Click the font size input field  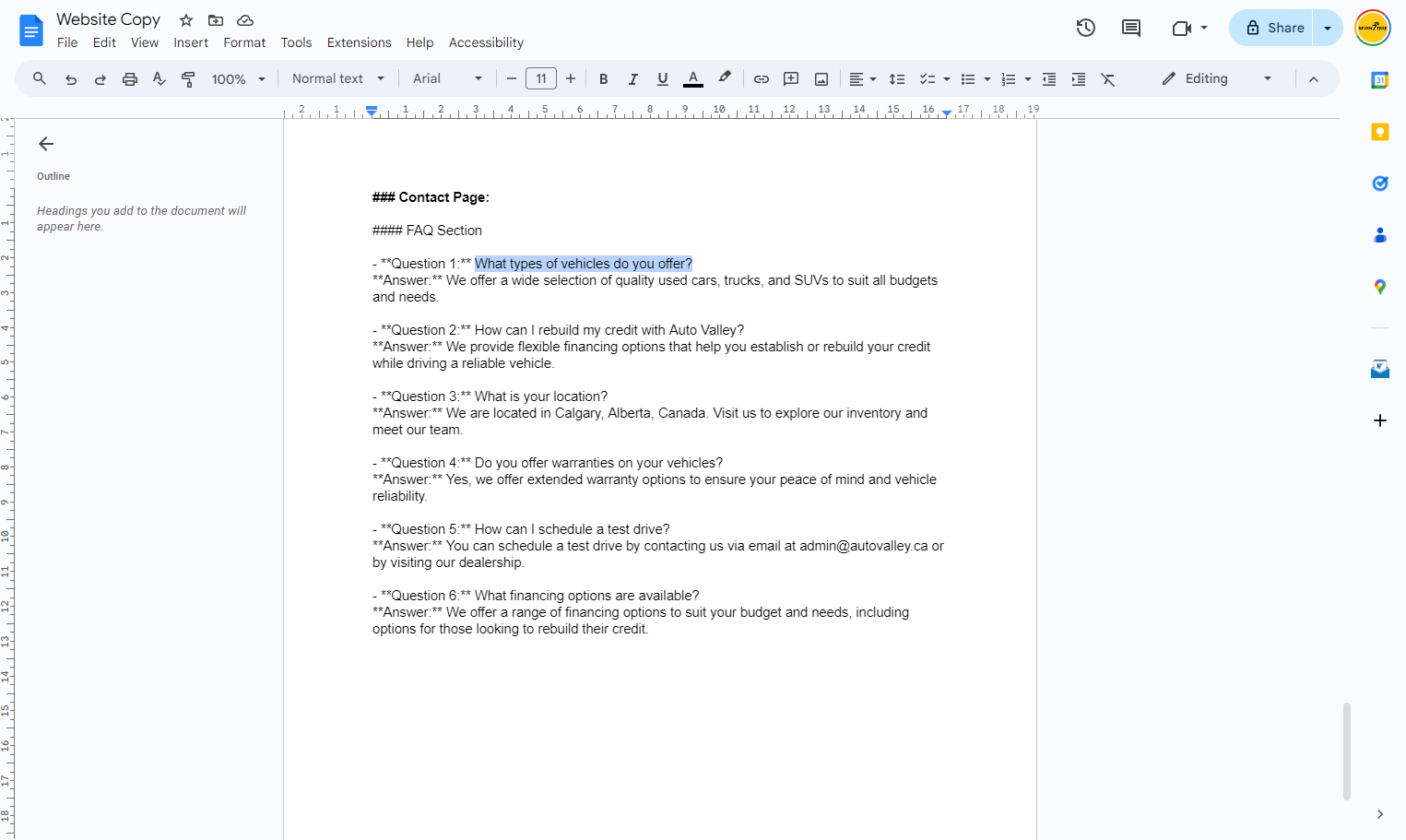(541, 79)
